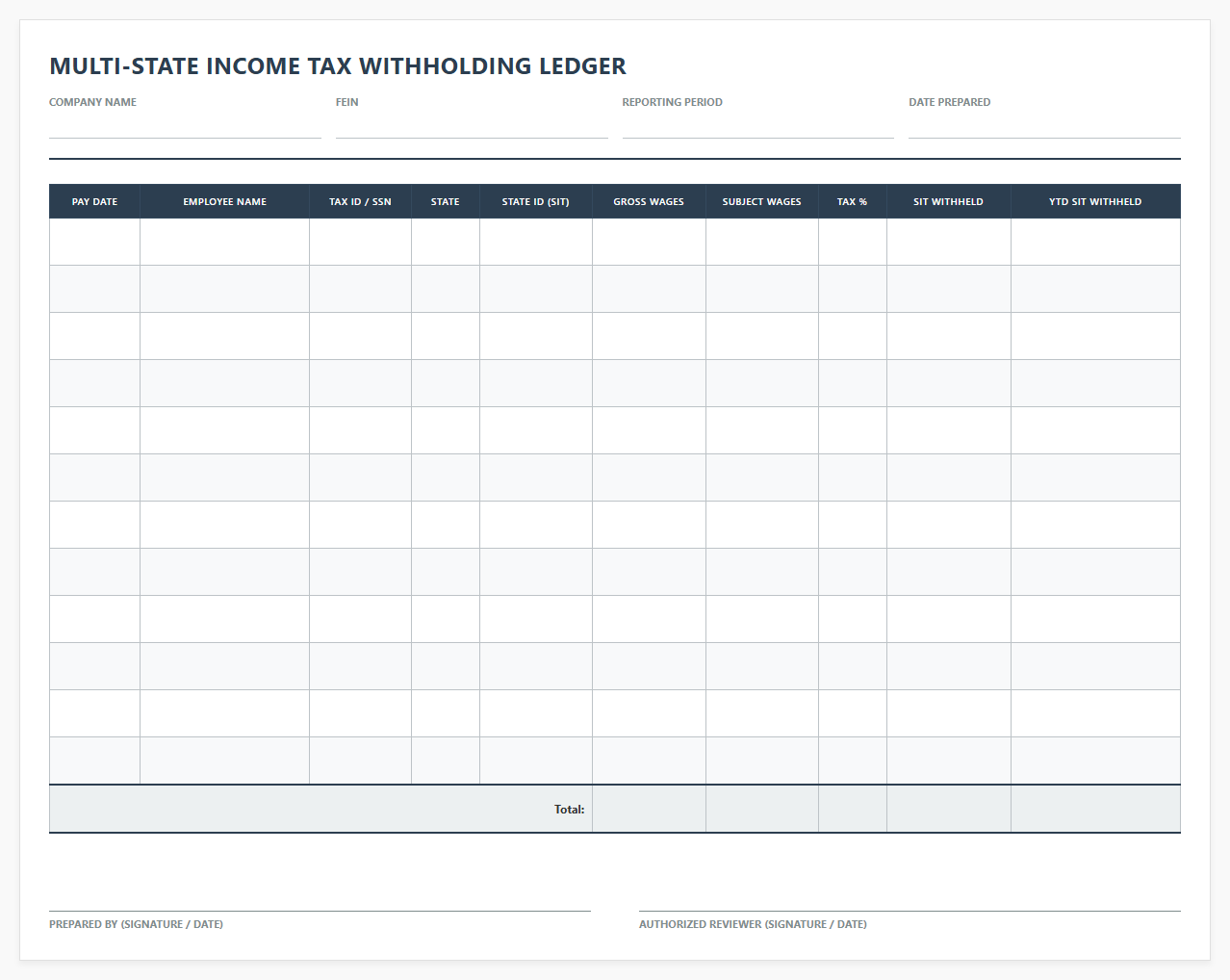
Task: Click the FEIN input line
Action: coord(472,125)
